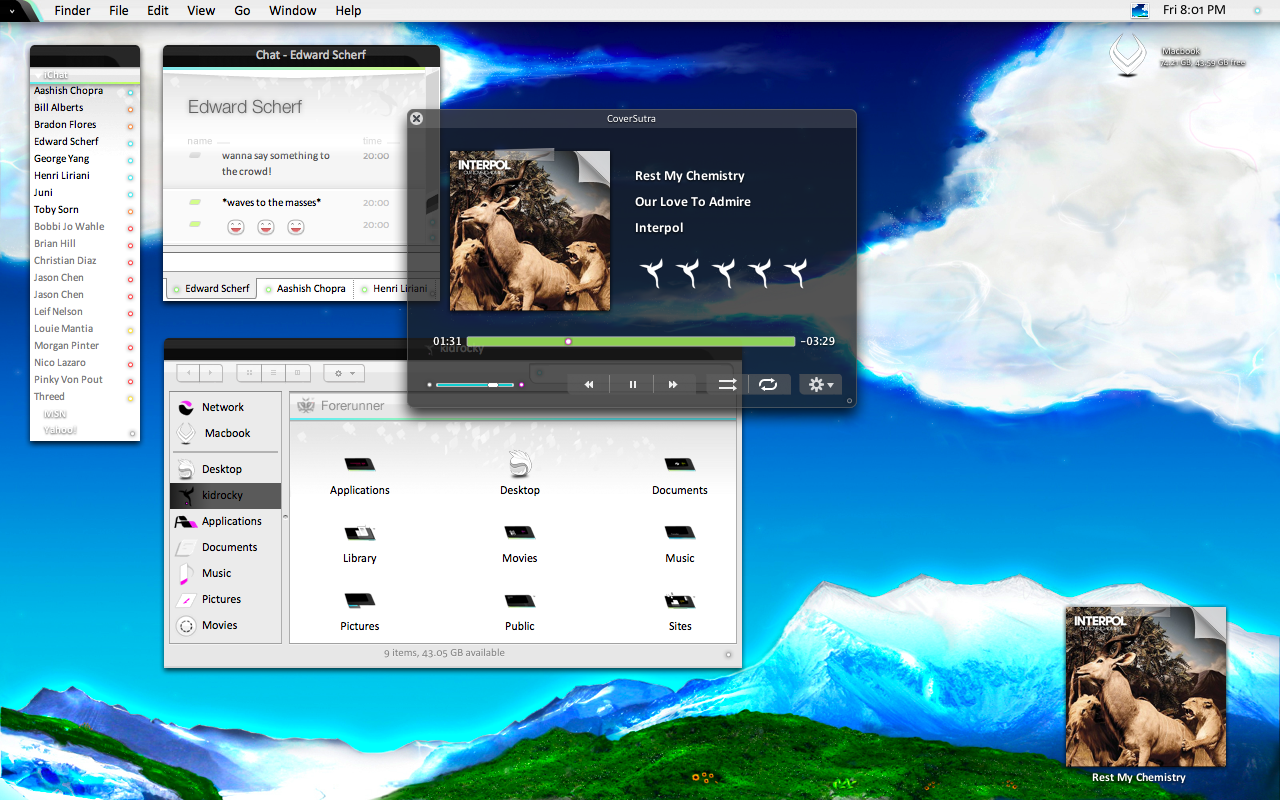
Task: Open the Pictures folder icon in Finder
Action: (x=360, y=601)
